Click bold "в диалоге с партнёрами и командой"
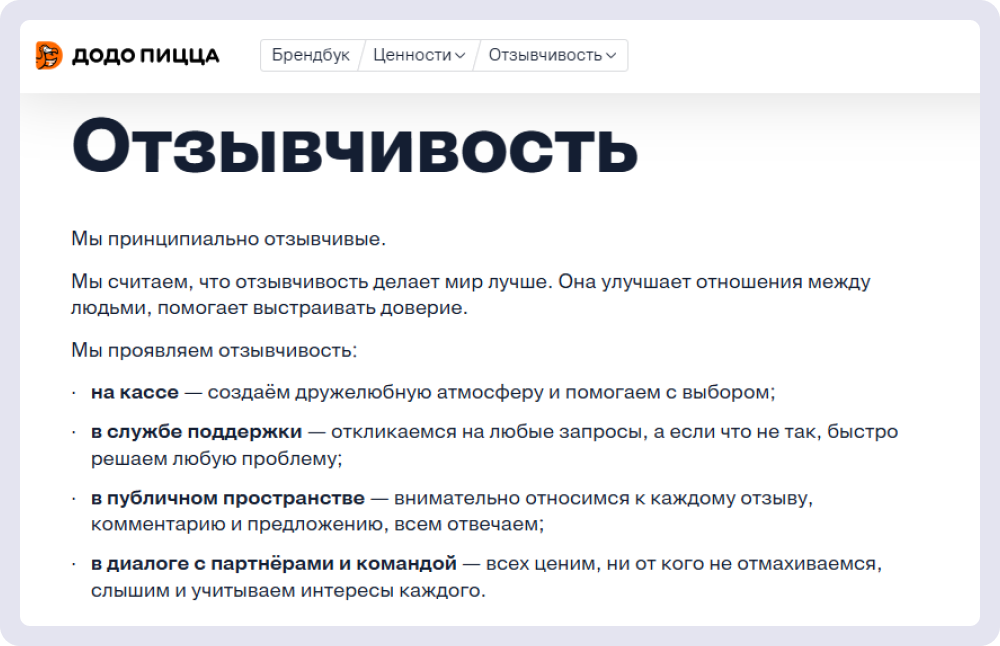This screenshot has width=1000, height=646. (x=273, y=563)
